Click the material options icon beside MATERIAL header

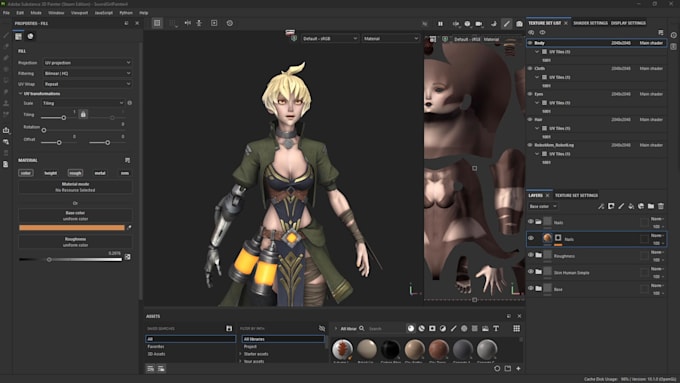[127, 160]
